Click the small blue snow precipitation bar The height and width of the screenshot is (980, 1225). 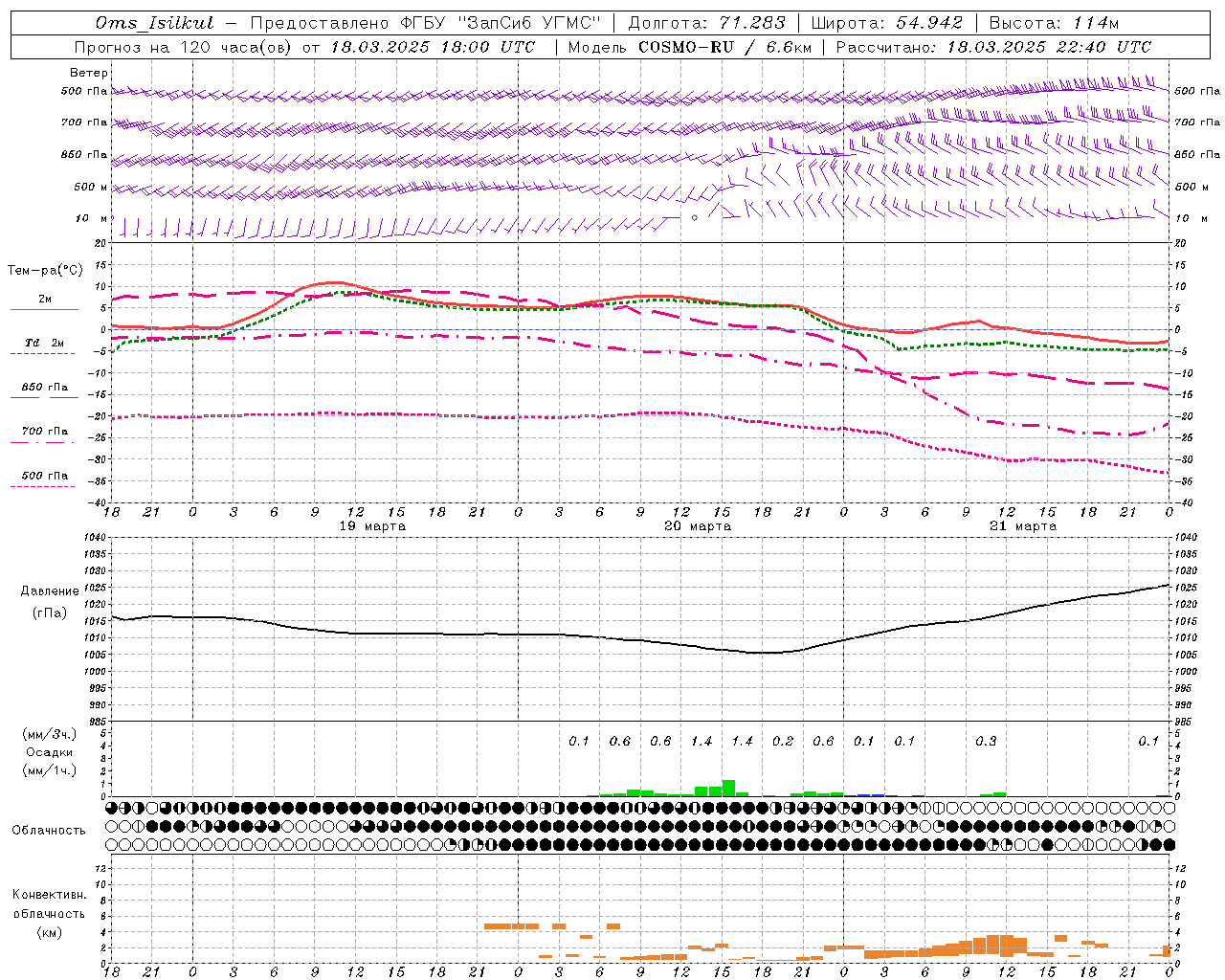871,794
